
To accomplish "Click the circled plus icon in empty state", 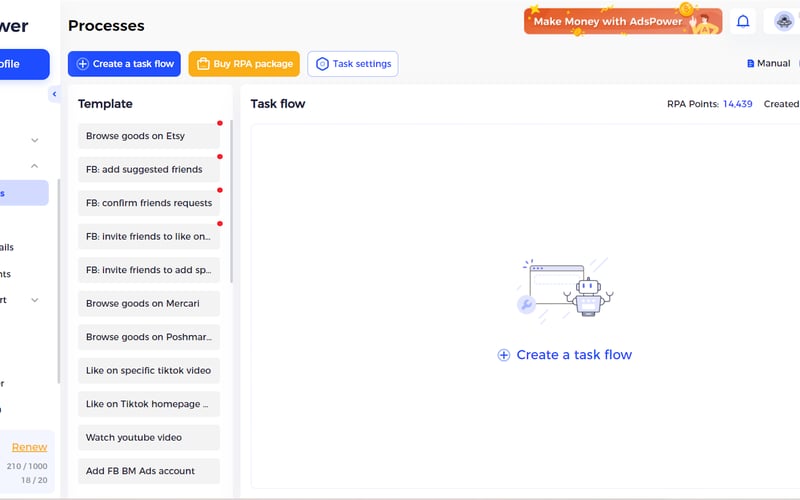I will pos(504,355).
